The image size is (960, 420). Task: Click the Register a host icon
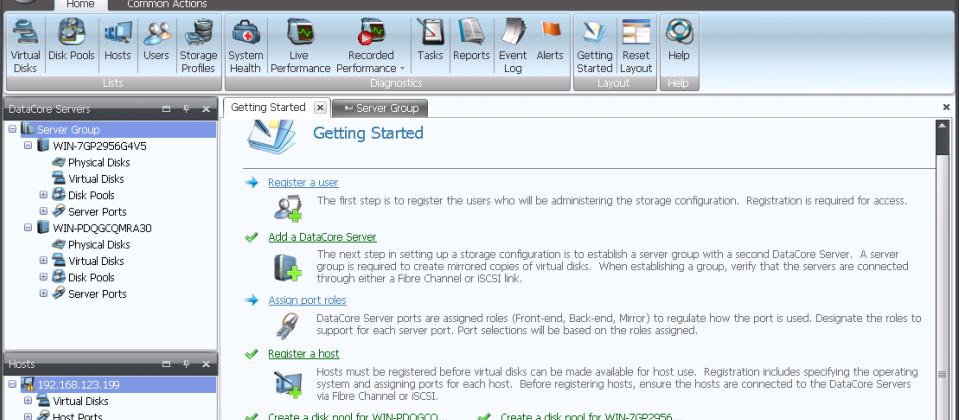pyautogui.click(x=288, y=384)
